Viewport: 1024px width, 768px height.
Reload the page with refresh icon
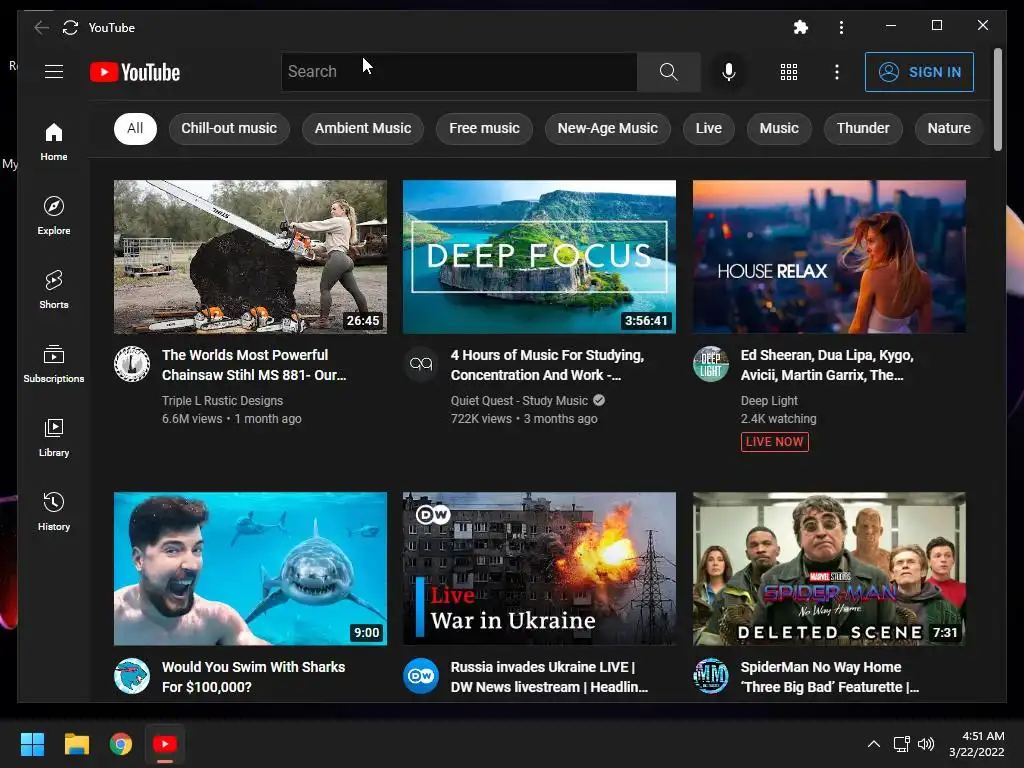[71, 27]
